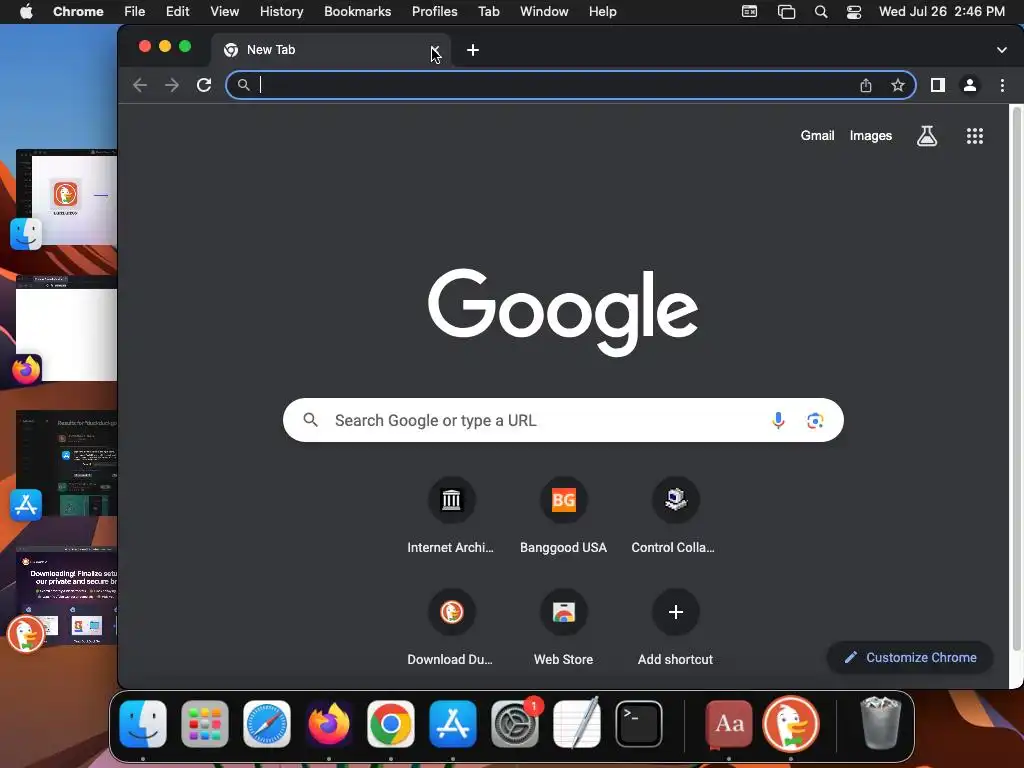This screenshot has height=768, width=1024.
Task: Open the Profiles menu
Action: [434, 12]
